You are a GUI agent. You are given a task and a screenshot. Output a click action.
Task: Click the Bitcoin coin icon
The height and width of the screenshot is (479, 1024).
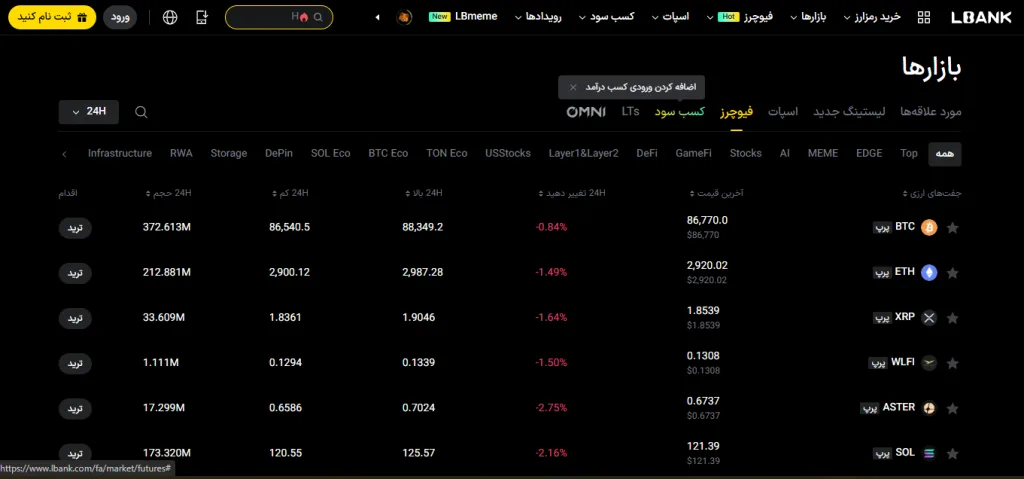click(x=929, y=228)
